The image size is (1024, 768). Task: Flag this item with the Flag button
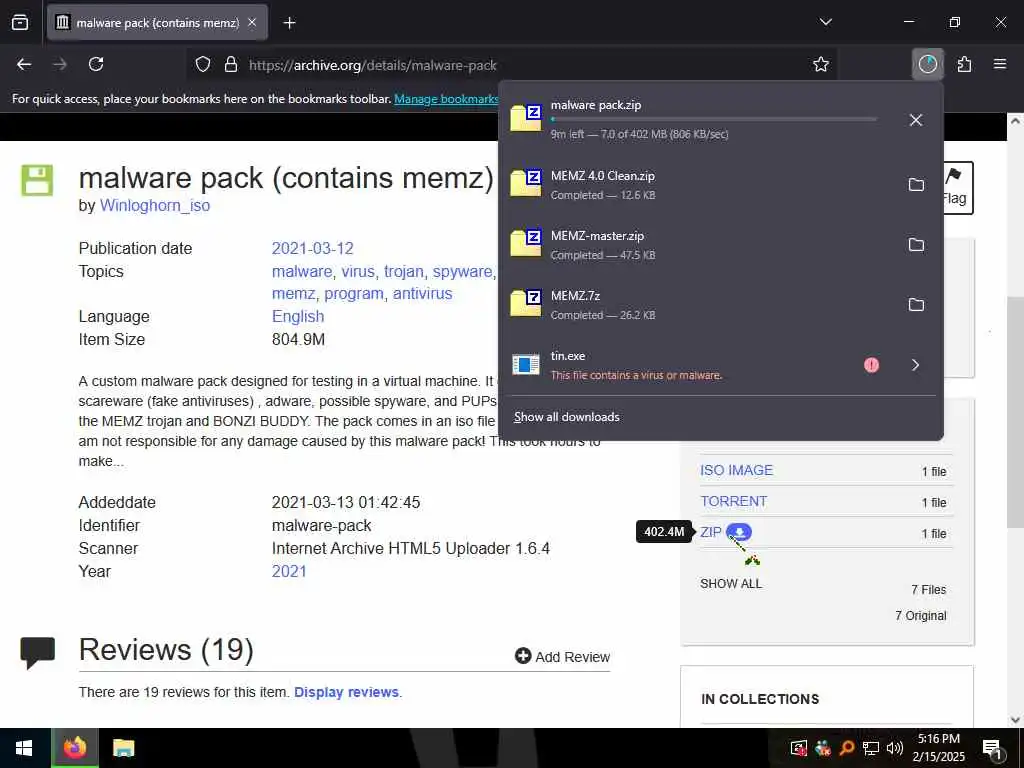(956, 188)
